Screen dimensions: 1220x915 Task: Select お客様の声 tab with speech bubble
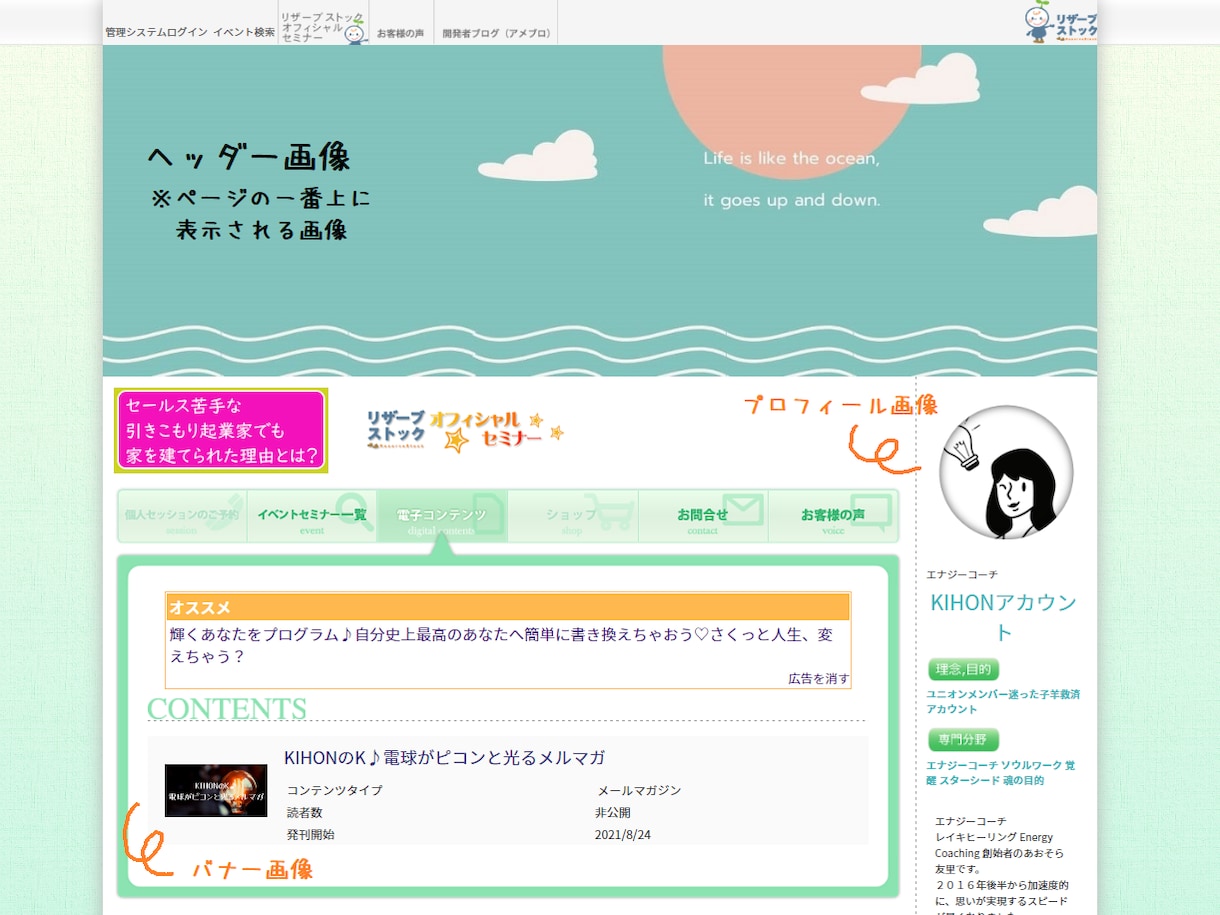point(833,516)
